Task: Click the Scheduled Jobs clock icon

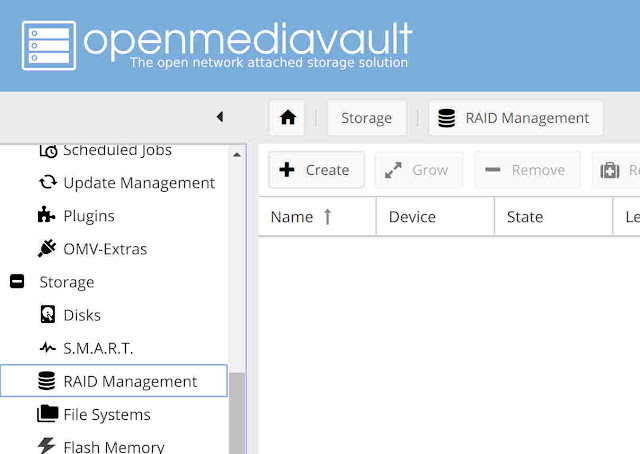Action: (48, 150)
